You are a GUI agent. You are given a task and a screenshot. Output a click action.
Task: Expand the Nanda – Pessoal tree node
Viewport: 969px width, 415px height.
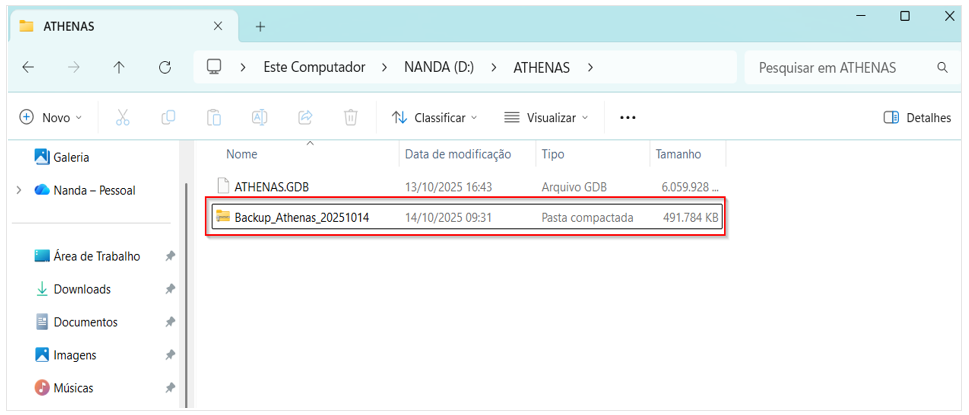coord(18,190)
